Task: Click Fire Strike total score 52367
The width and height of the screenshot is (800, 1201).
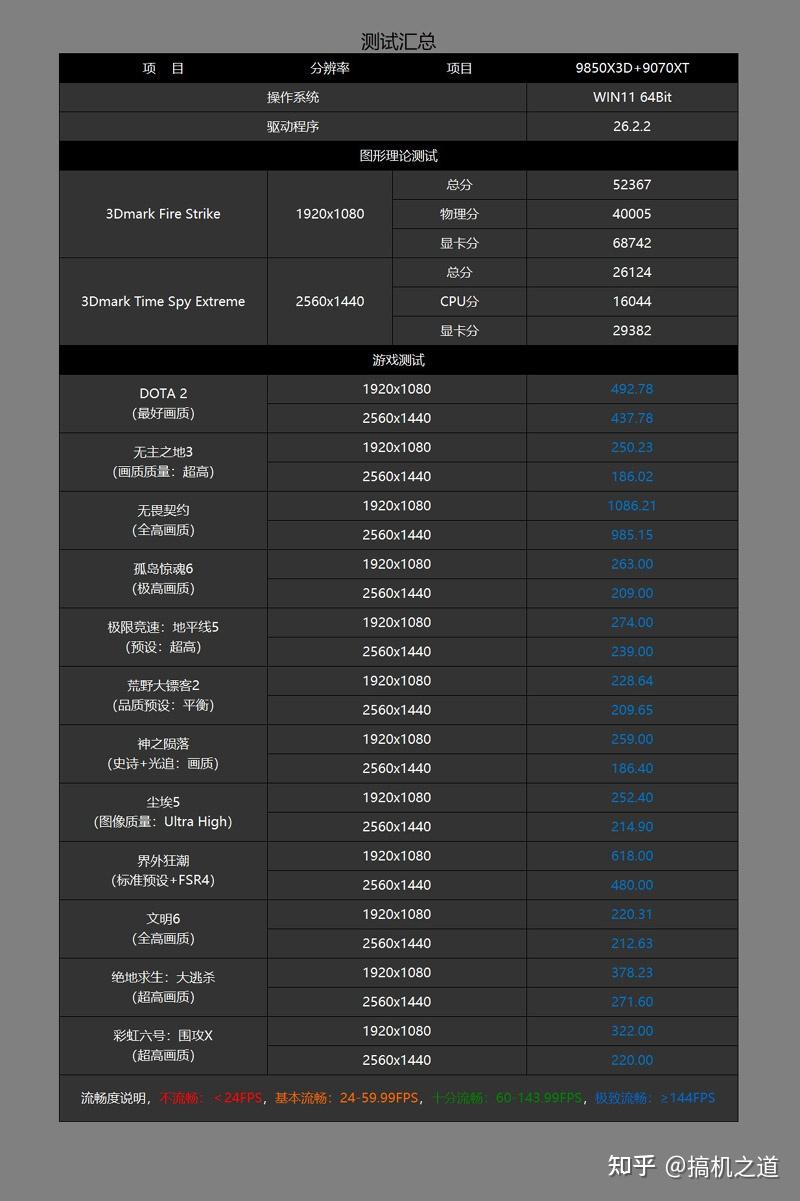Action: click(632, 185)
